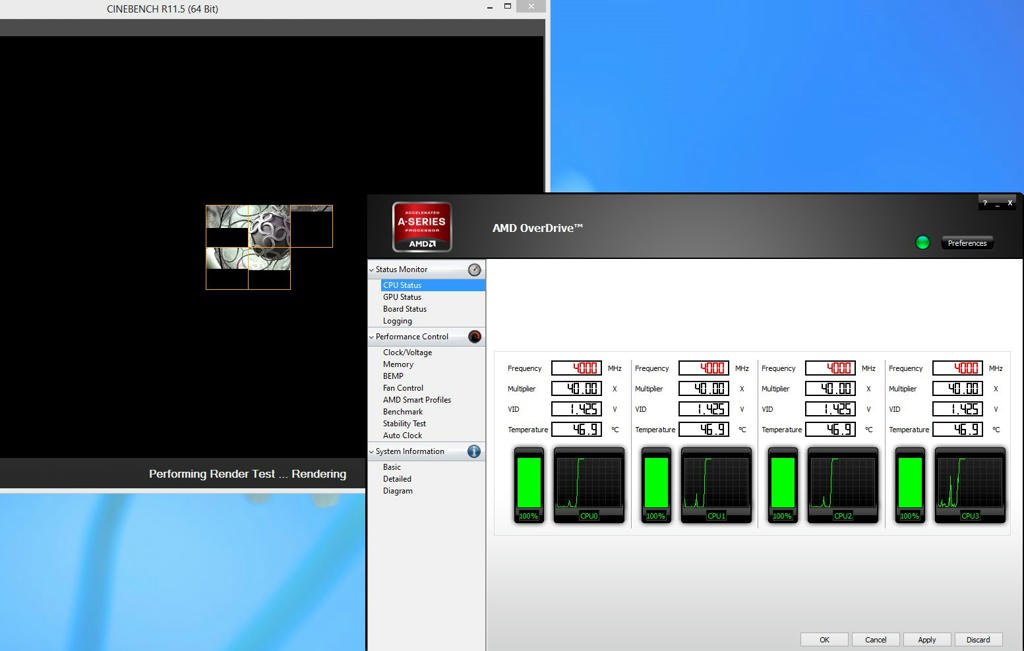The height and width of the screenshot is (651, 1024).
Task: Close the Cinebench R11.5 window
Action: pyautogui.click(x=531, y=7)
